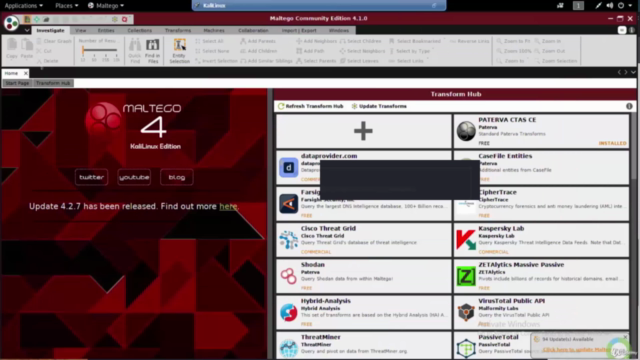Open the Applications menu in top bar
640x360 pixels.
click(23, 6)
